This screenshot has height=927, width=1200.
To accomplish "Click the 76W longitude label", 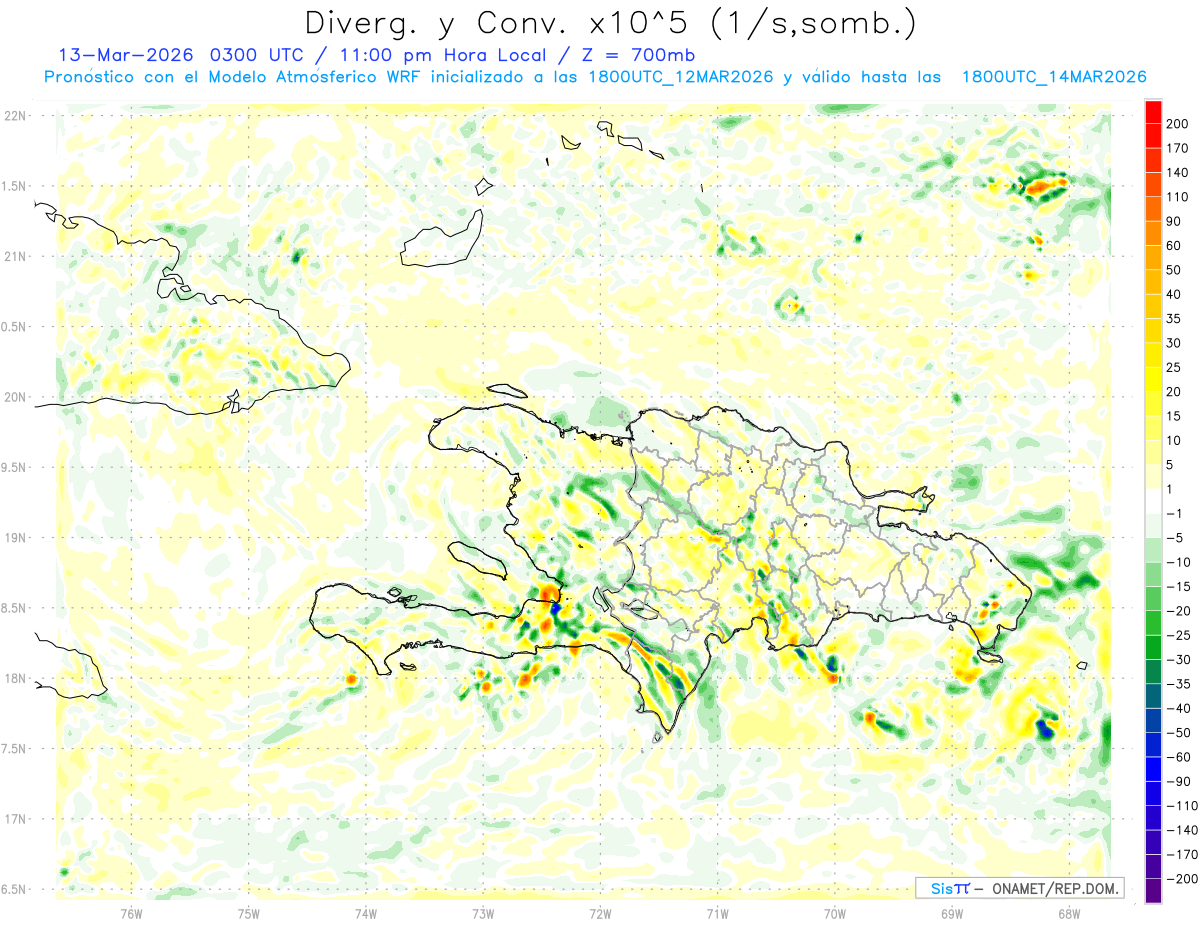I will click(132, 913).
